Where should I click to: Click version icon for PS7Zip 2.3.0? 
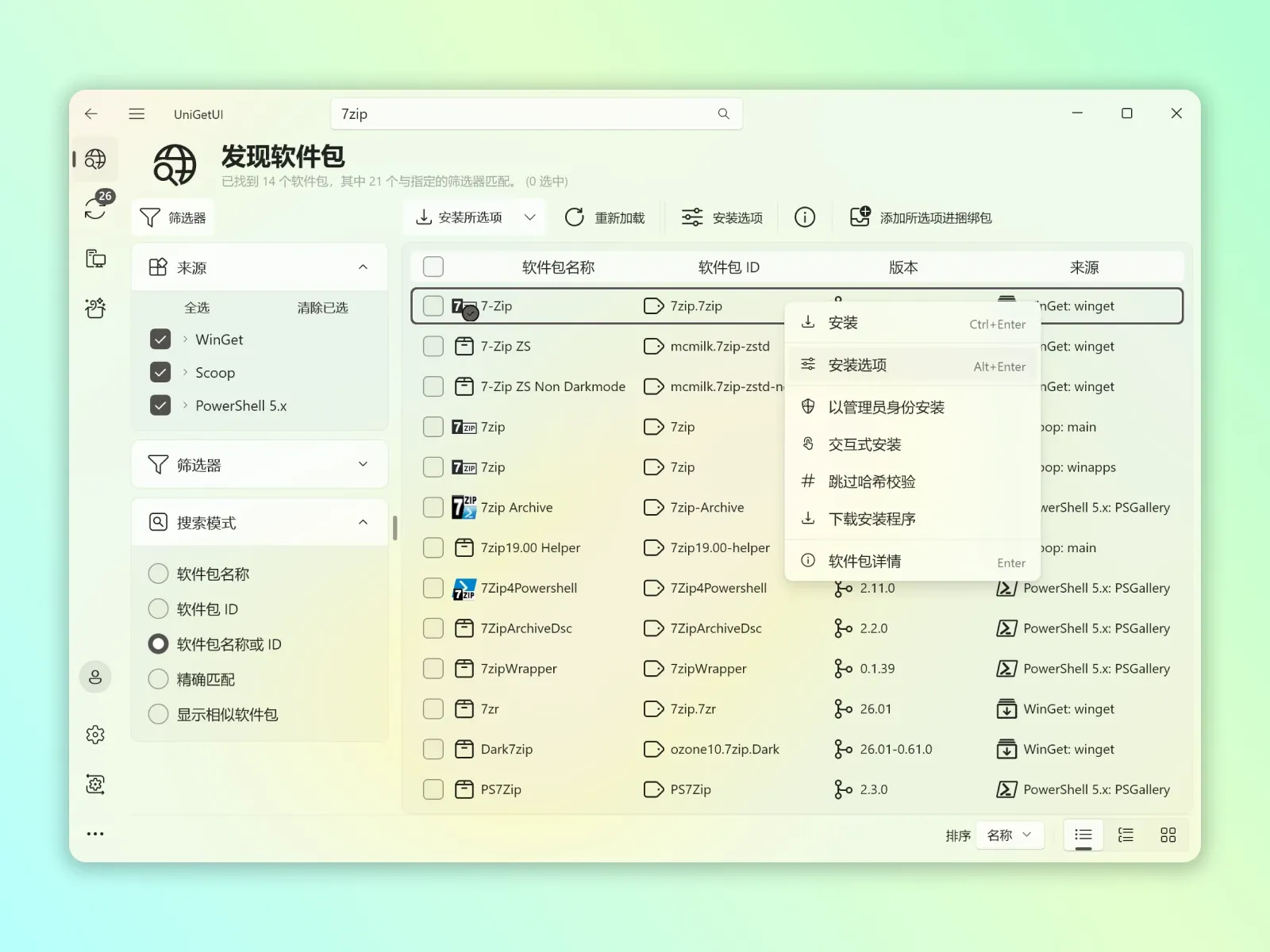(x=842, y=789)
